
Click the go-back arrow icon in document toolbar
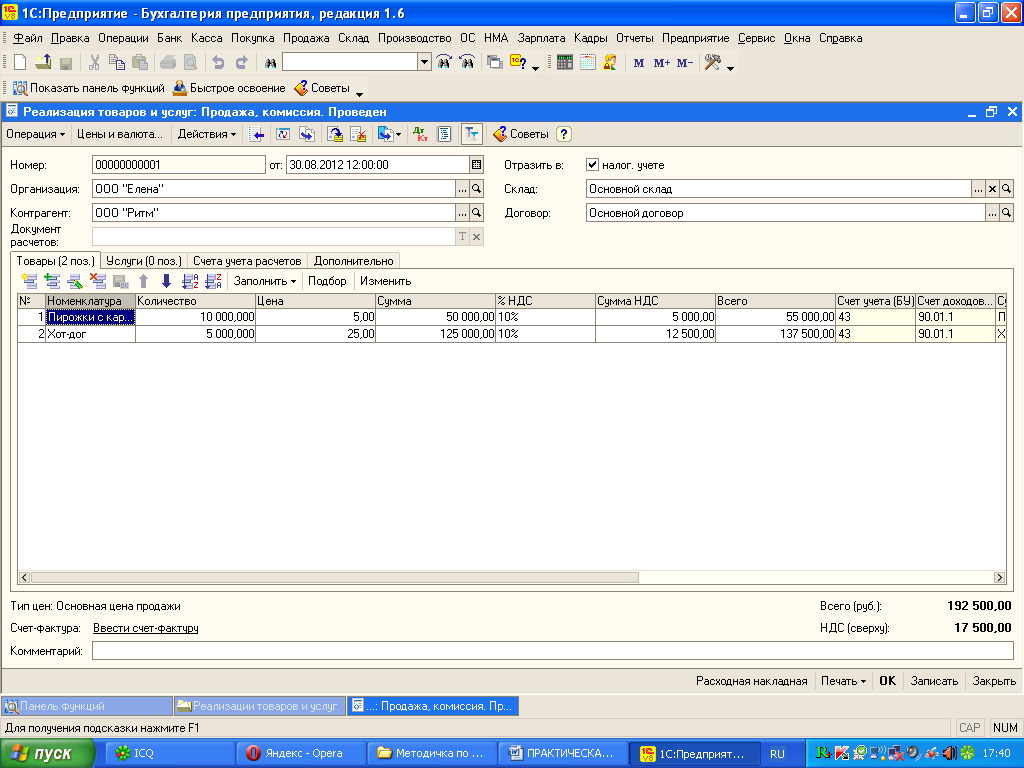pos(257,134)
